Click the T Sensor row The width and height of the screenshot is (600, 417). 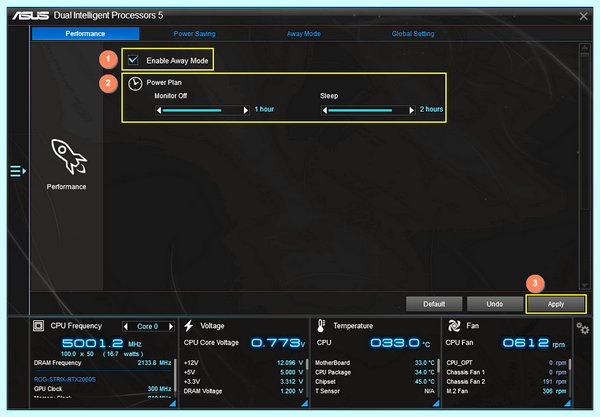point(375,391)
